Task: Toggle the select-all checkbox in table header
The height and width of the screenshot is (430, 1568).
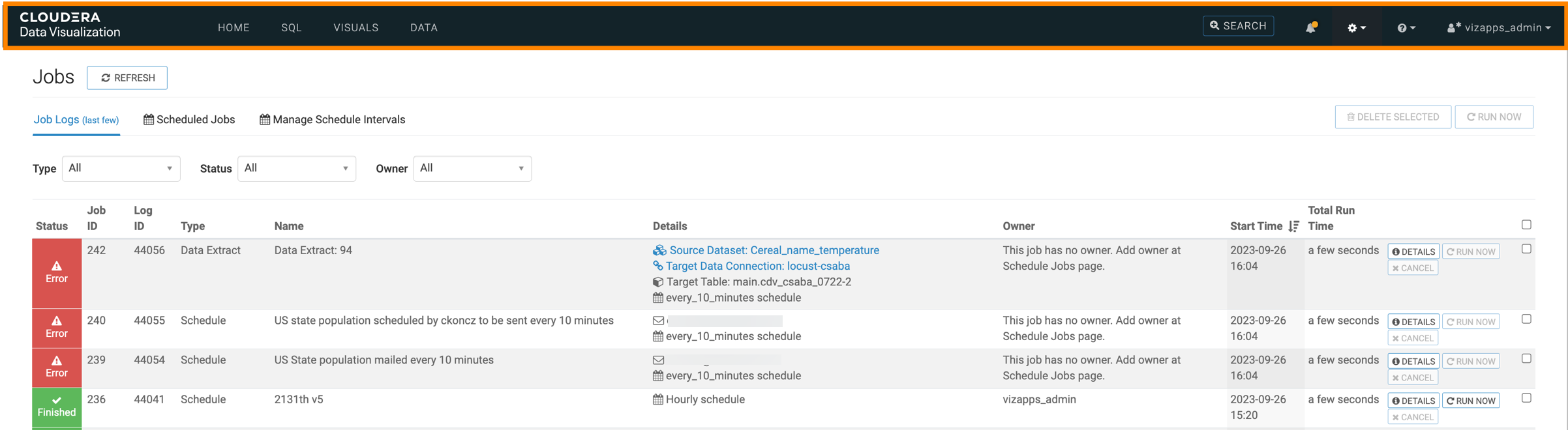Action: point(1526,225)
